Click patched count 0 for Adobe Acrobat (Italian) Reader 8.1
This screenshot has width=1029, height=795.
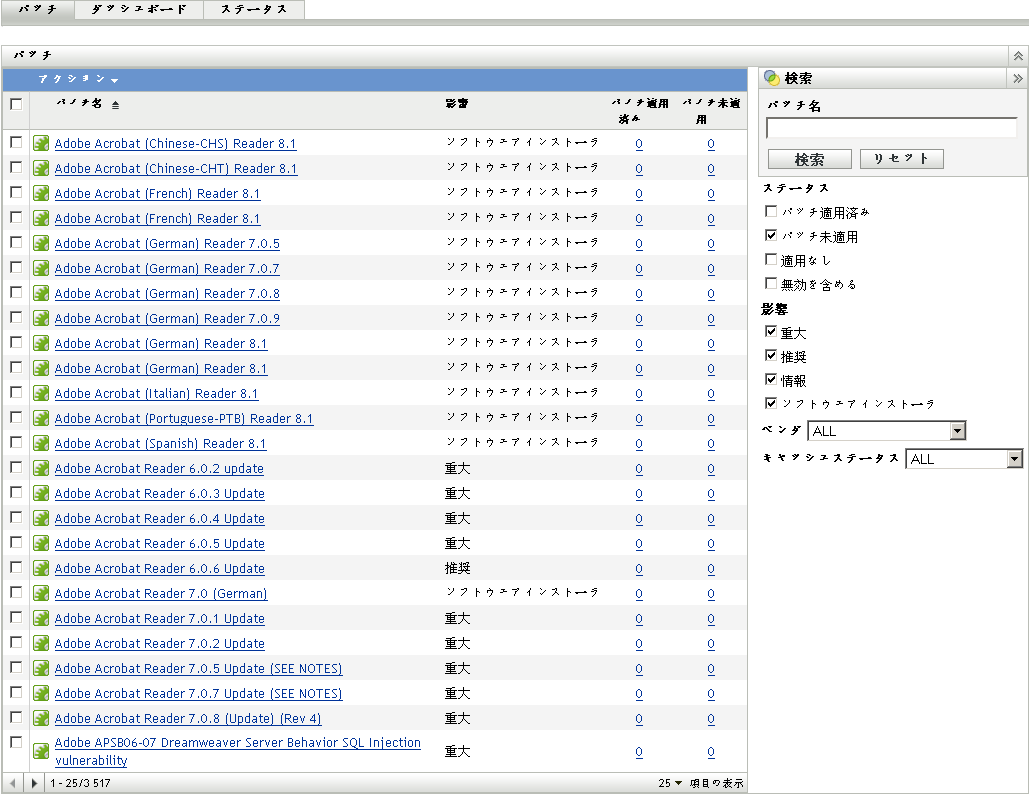click(x=639, y=393)
